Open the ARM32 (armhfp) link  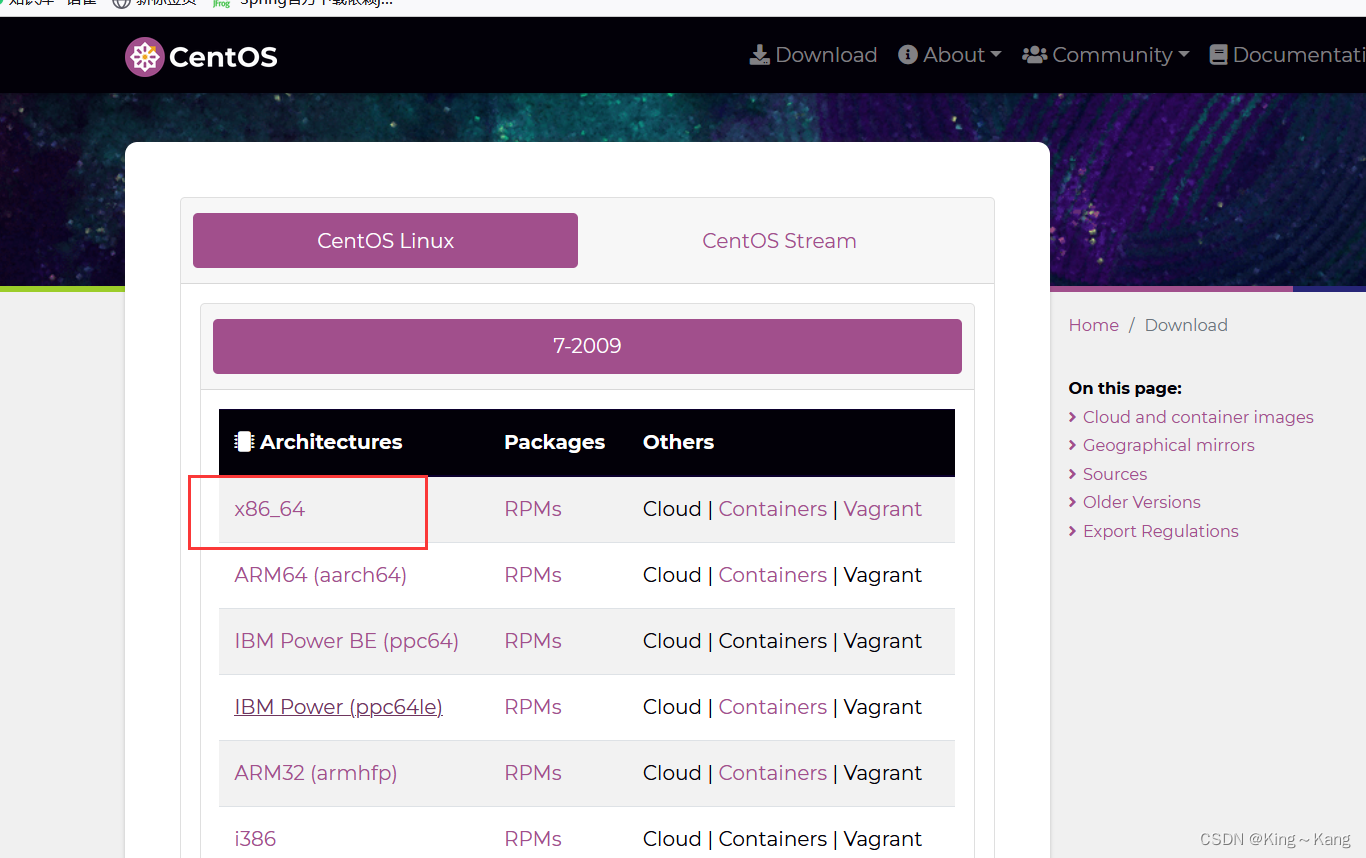point(316,773)
